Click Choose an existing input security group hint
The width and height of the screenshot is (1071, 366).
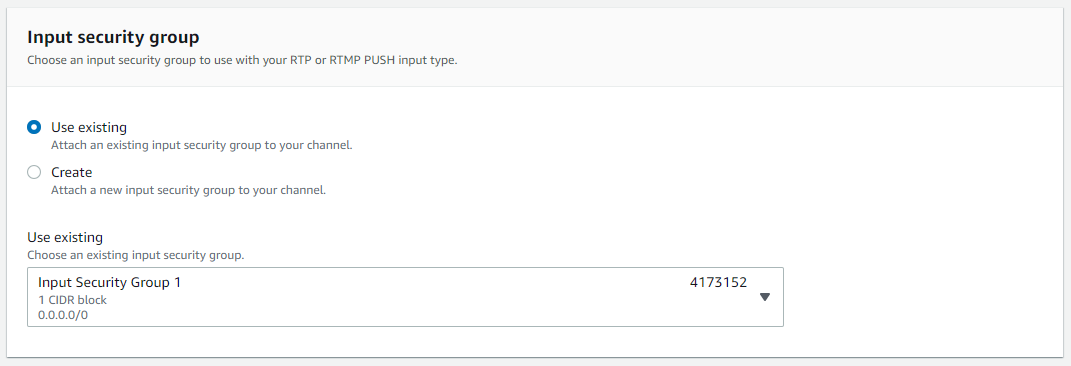coord(135,255)
